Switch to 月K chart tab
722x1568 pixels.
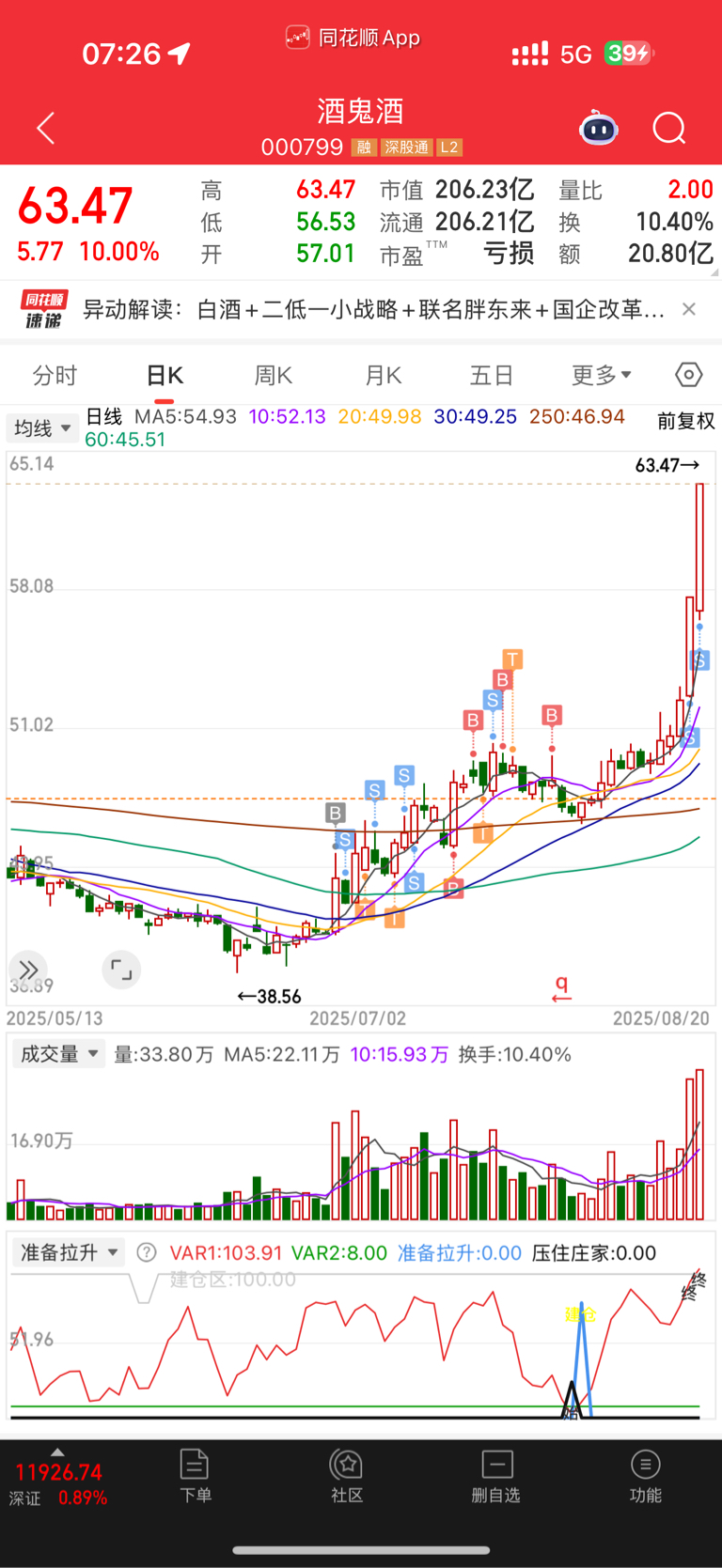coord(383,376)
